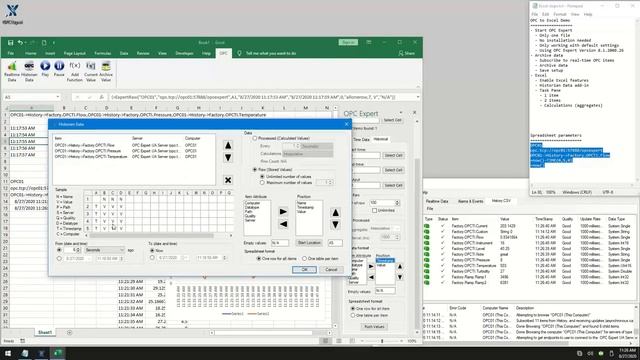
Task: Choose Archive Value in the OPC ribbon
Action: (106, 71)
